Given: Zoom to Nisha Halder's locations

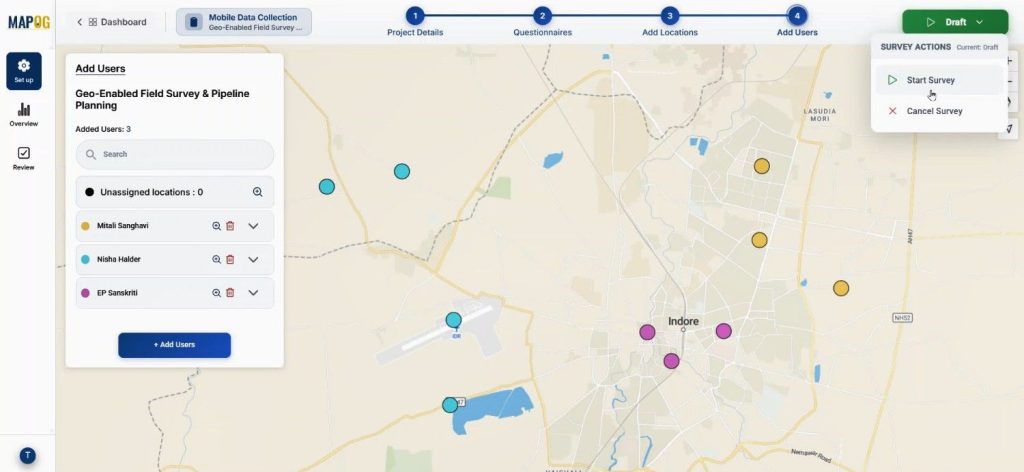Looking at the screenshot, I should pyautogui.click(x=216, y=259).
